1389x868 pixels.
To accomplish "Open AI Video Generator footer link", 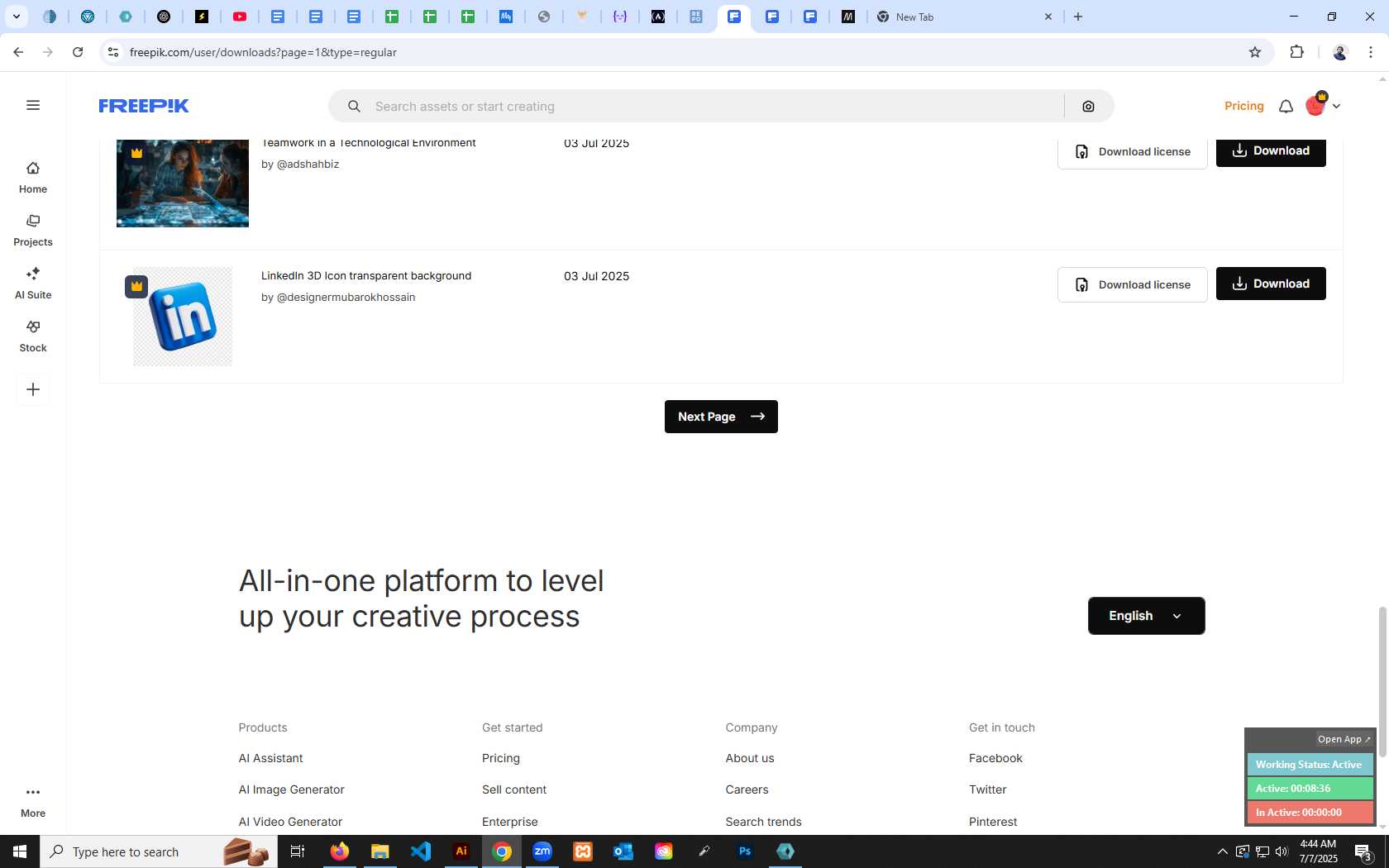I will point(290,822).
